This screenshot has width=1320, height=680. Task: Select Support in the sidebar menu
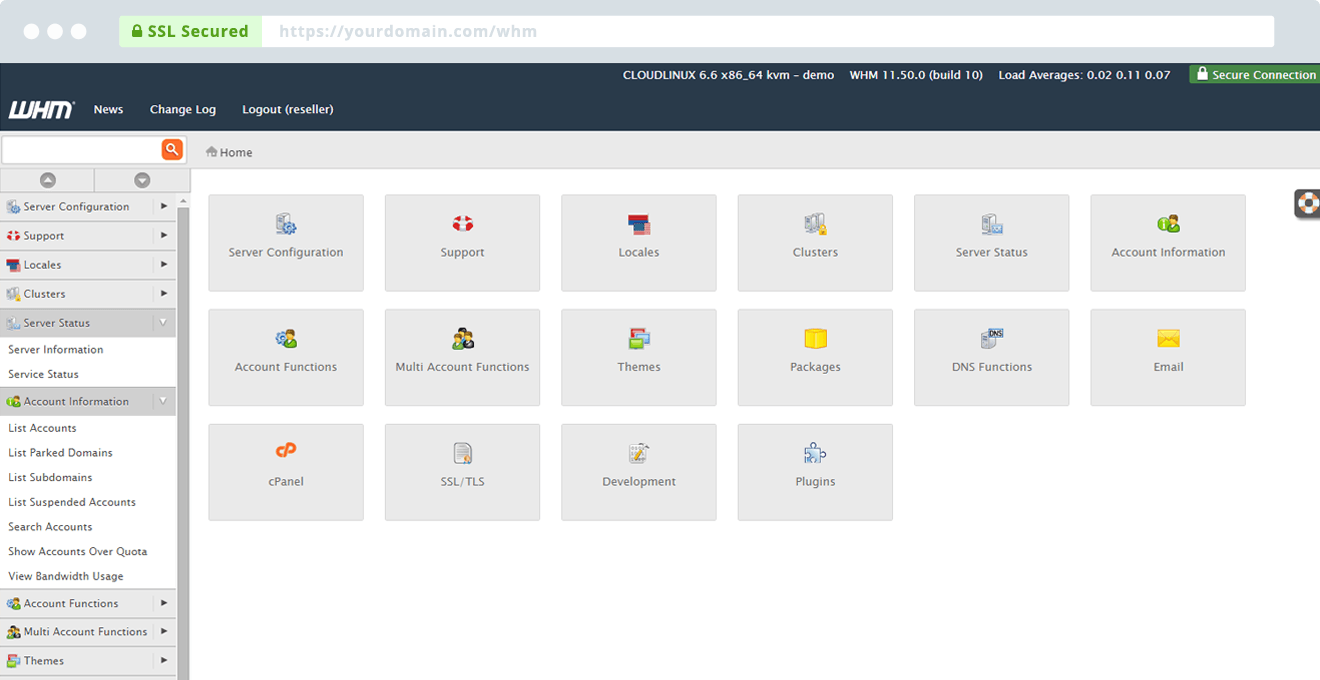pyautogui.click(x=44, y=236)
